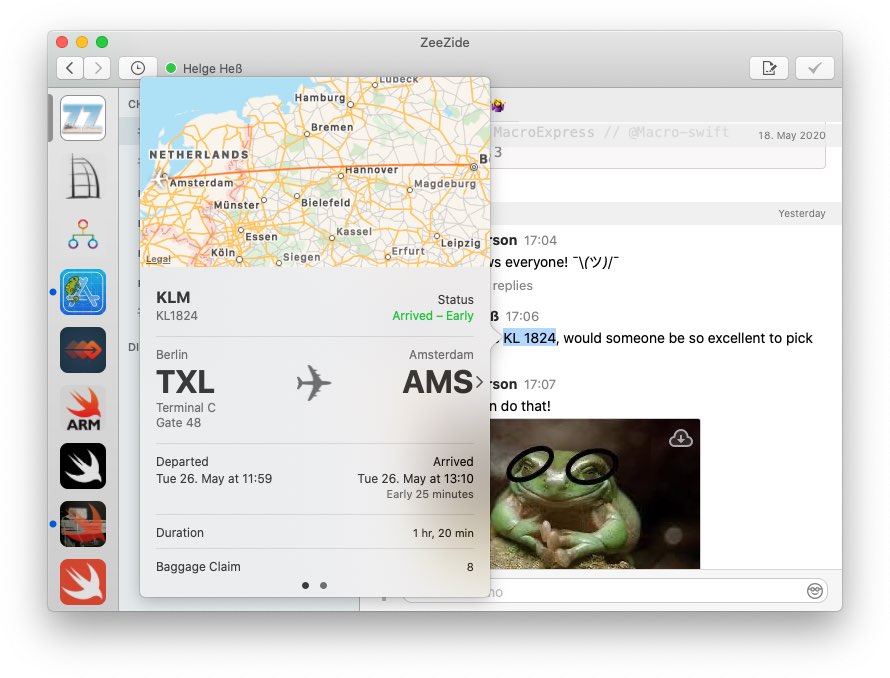Click the compose message icon in toolbar
Viewport: 890px width, 678px height.
[x=769, y=67]
